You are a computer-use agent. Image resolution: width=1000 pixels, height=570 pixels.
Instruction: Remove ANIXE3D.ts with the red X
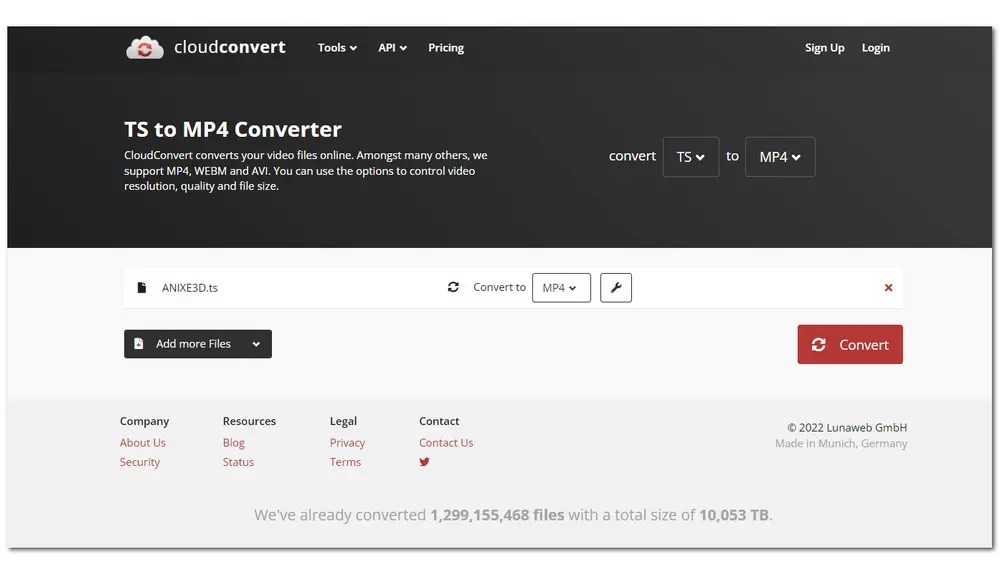coord(888,288)
